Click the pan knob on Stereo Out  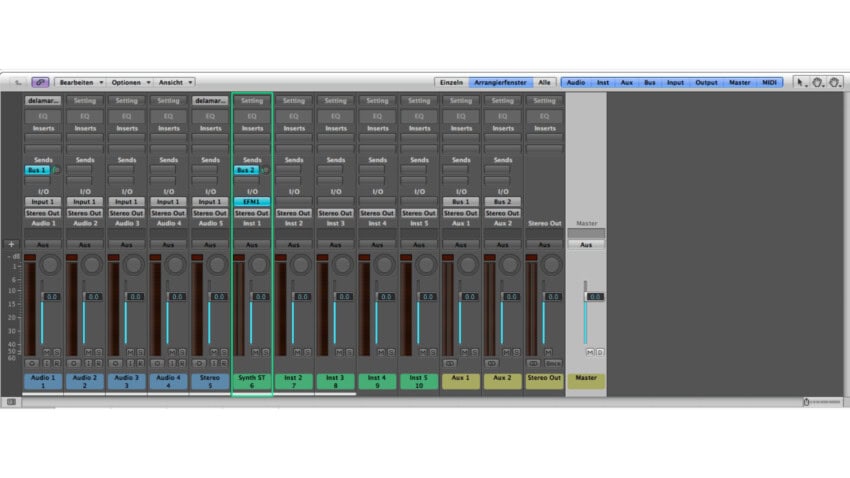[551, 265]
